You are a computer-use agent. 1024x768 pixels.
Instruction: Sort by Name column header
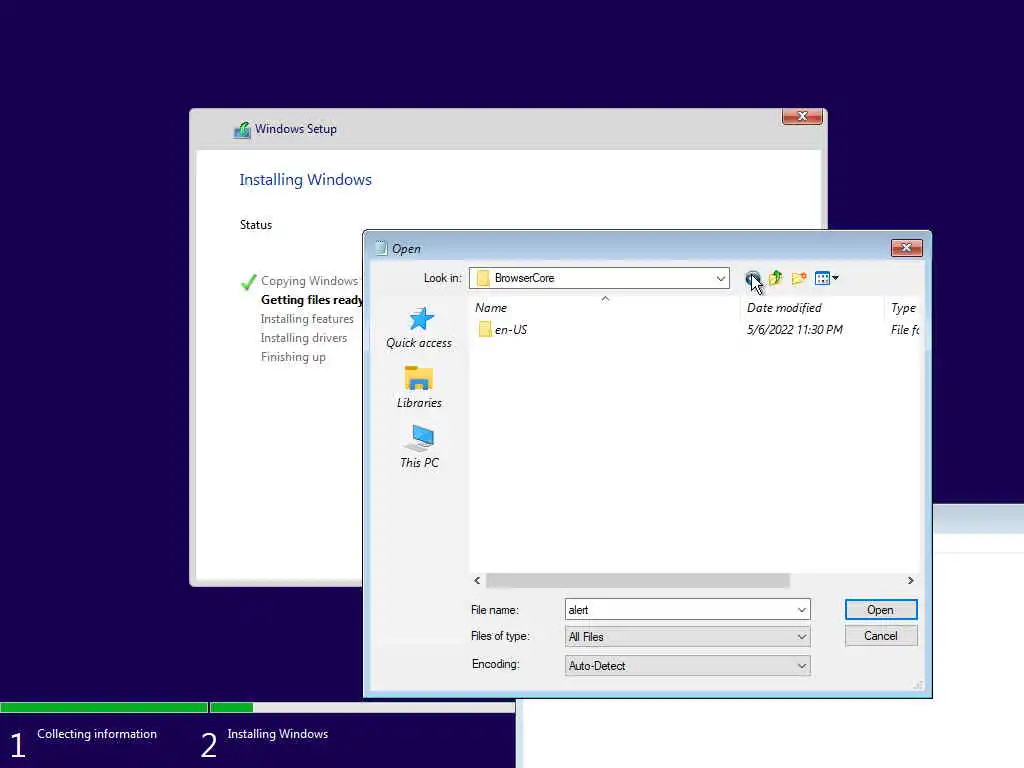(605, 308)
